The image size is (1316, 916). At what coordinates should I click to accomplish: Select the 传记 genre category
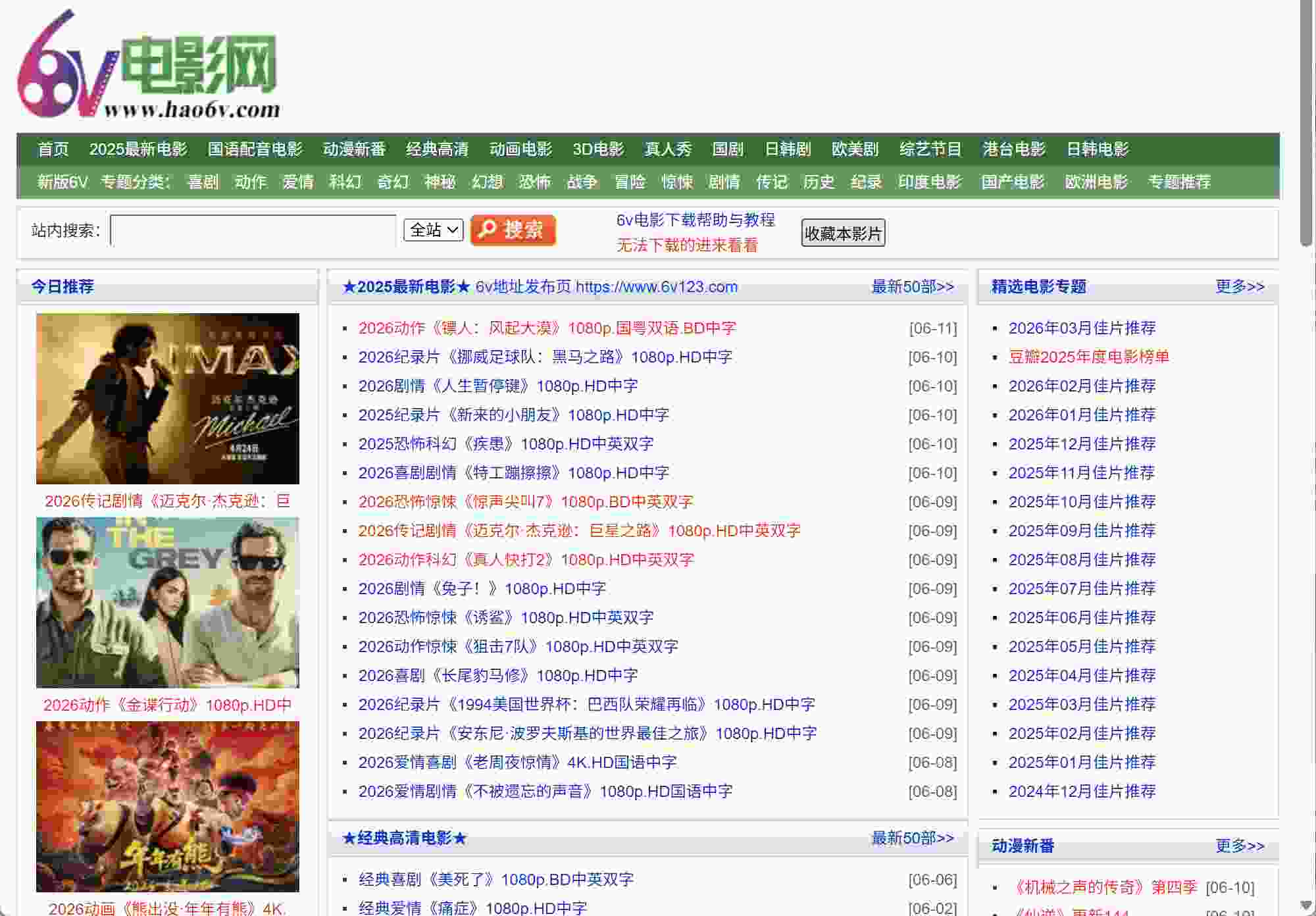(772, 182)
